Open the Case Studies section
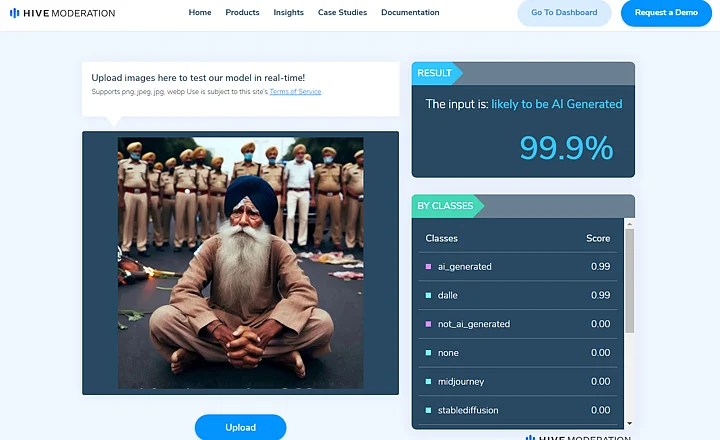Image resolution: width=720 pixels, height=440 pixels. (x=342, y=13)
